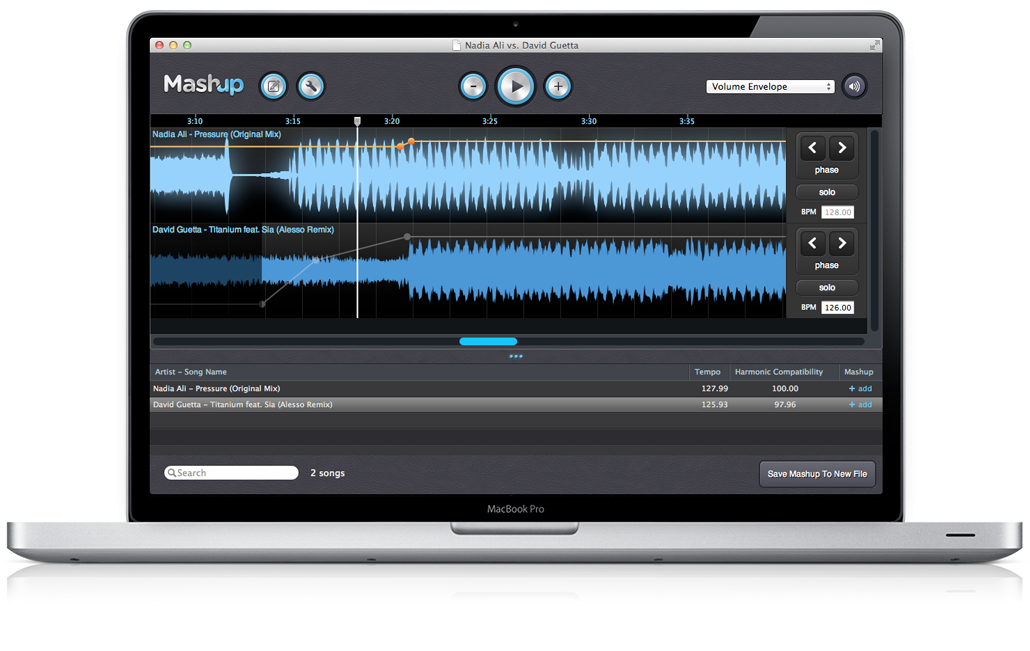Click the harmonic compatibility value 97.96
The height and width of the screenshot is (651, 1030).
[x=785, y=405]
